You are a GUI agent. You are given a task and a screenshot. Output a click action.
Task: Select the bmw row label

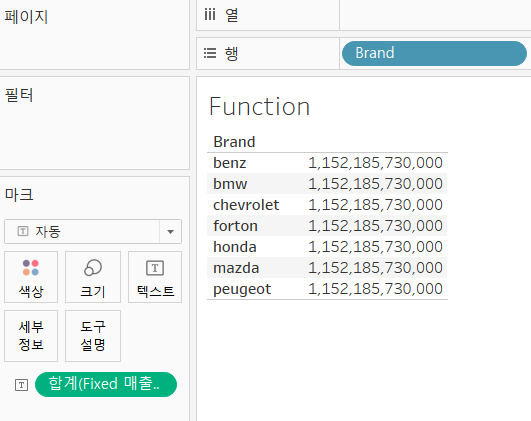pos(230,184)
